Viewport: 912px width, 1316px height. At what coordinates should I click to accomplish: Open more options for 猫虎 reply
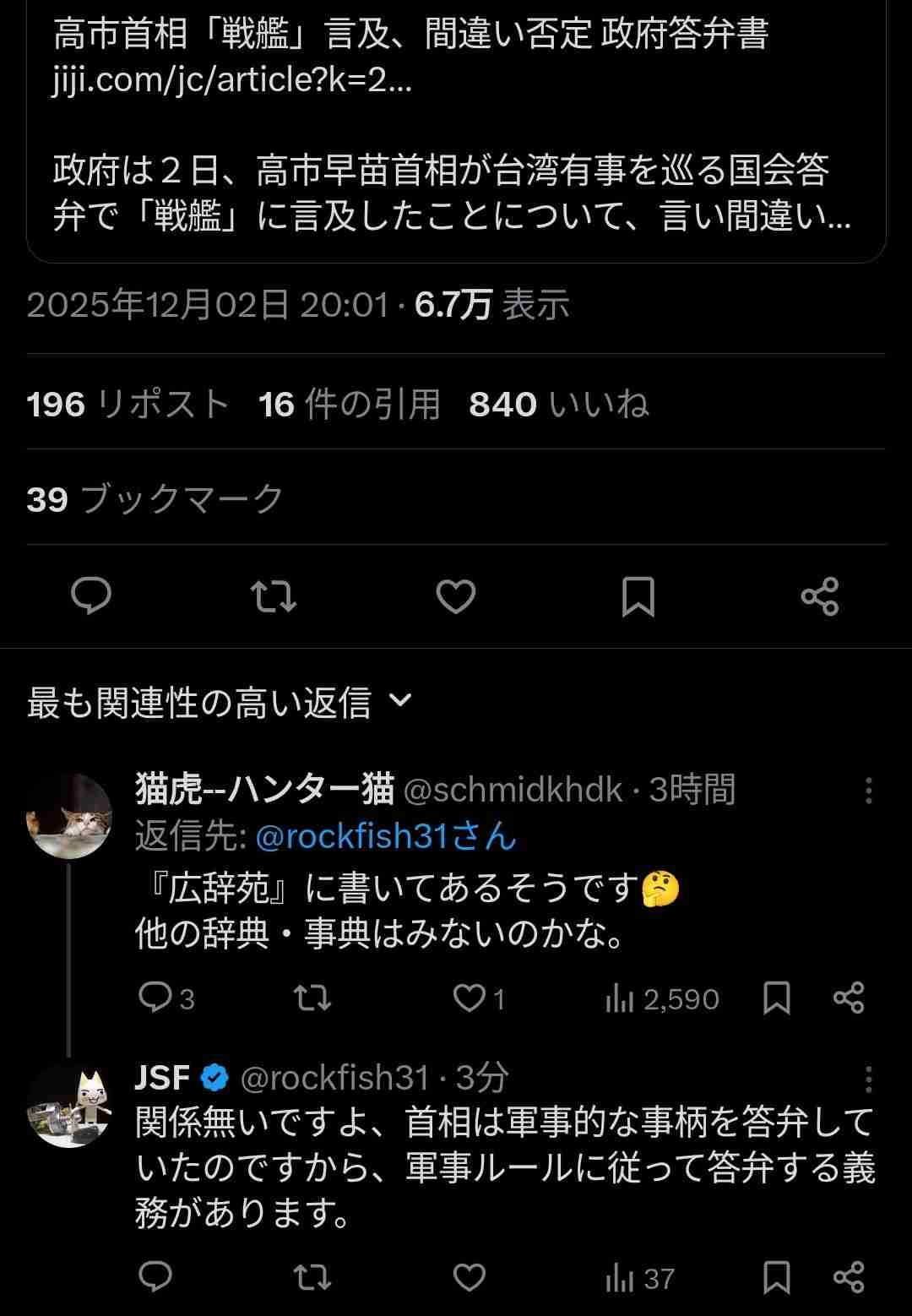[x=868, y=791]
